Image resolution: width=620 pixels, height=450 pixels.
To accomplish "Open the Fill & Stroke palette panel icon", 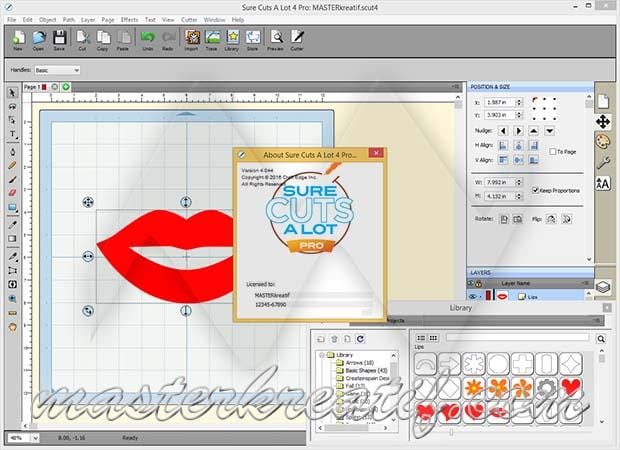I will pos(603,141).
